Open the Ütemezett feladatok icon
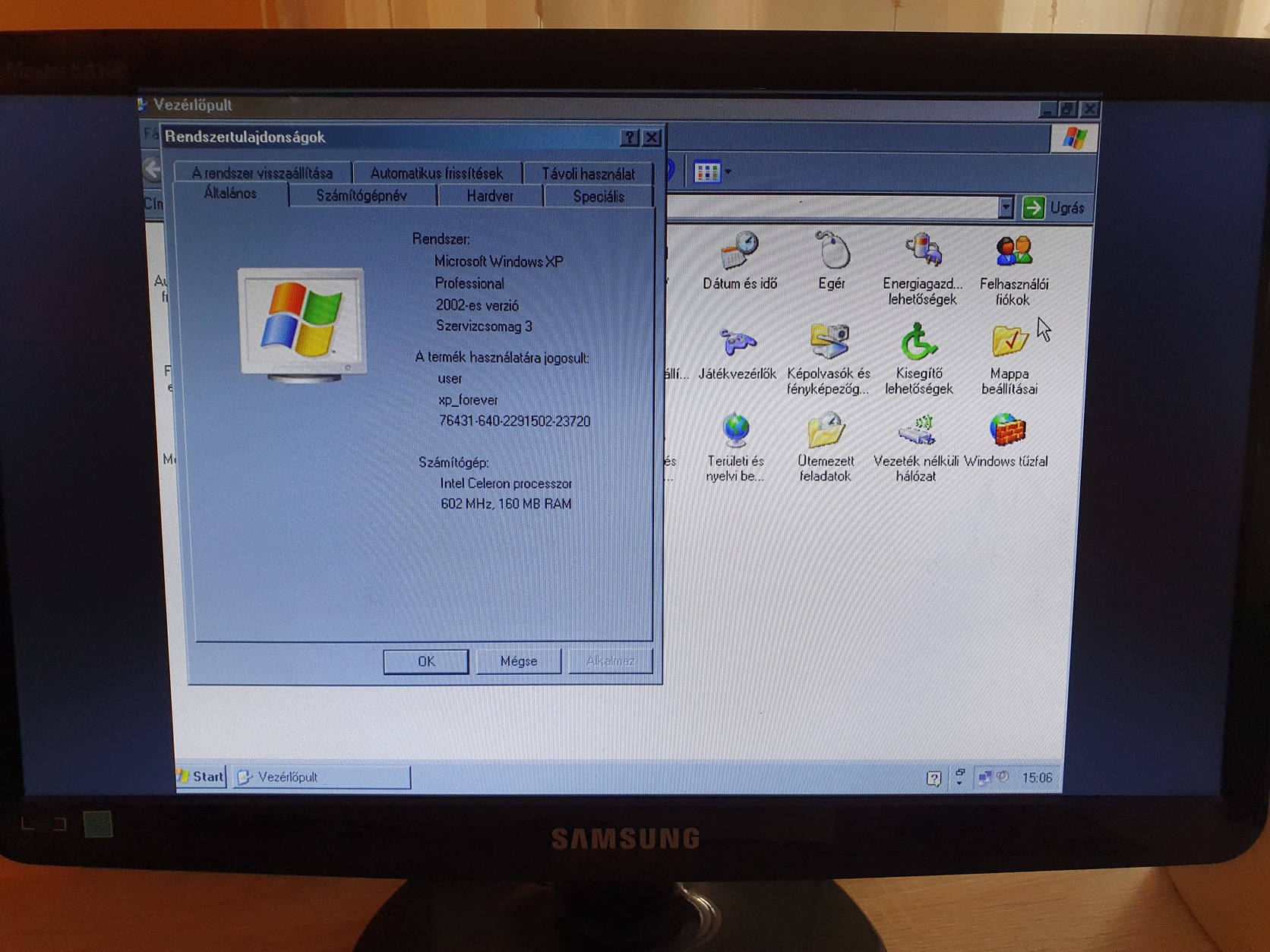 tap(826, 448)
